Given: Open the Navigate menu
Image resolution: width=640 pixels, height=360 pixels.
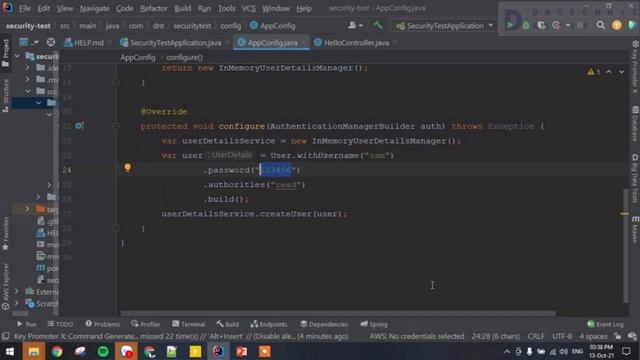Looking at the screenshot, I should pyautogui.click(x=94, y=8).
